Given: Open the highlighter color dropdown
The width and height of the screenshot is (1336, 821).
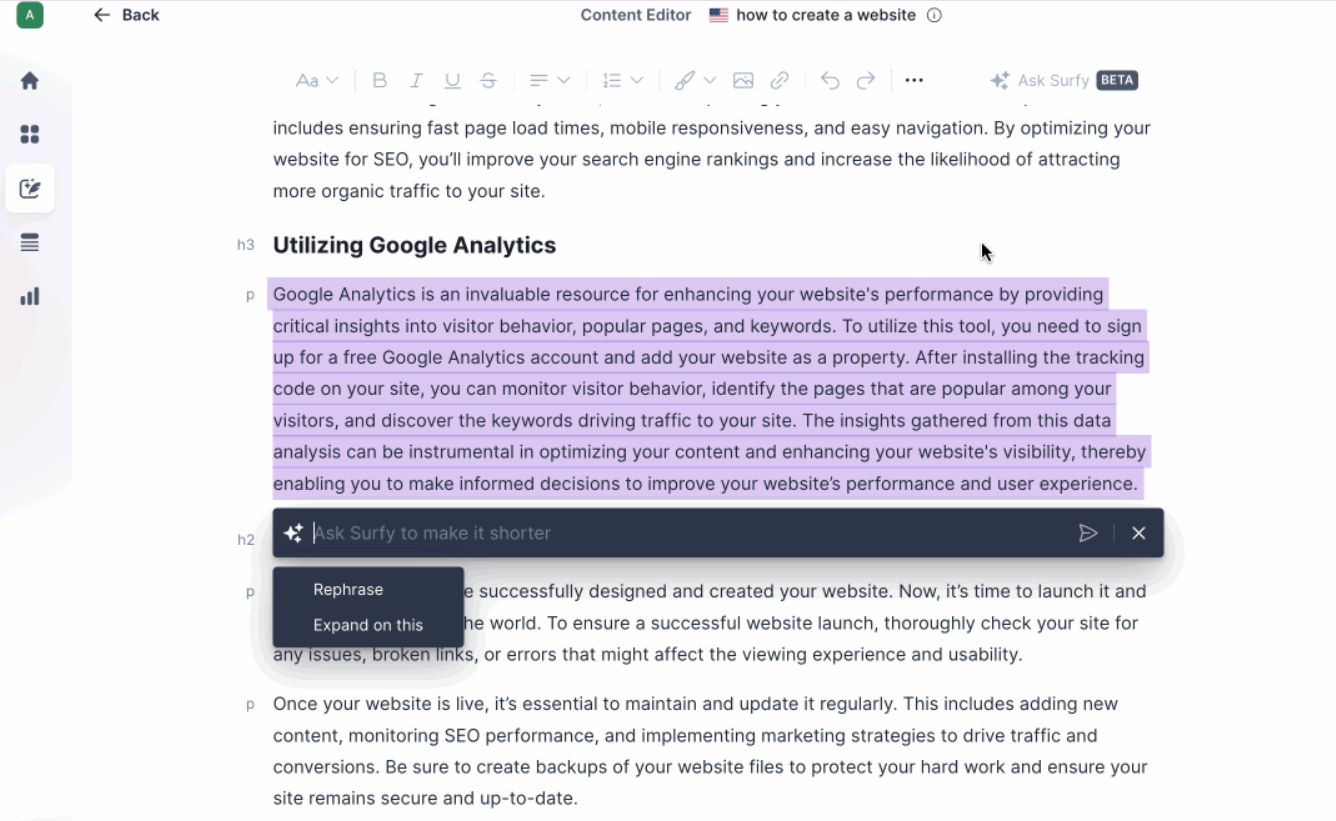Looking at the screenshot, I should coord(695,81).
